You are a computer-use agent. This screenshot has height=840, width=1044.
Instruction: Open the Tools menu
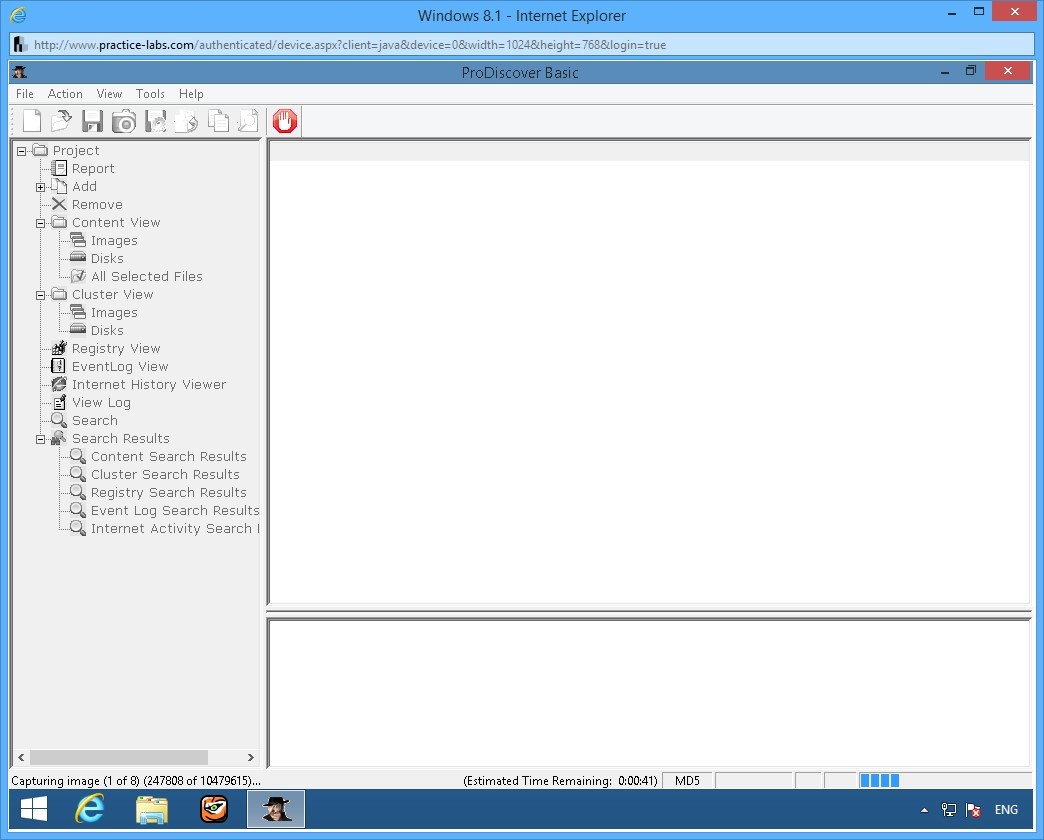tap(150, 94)
